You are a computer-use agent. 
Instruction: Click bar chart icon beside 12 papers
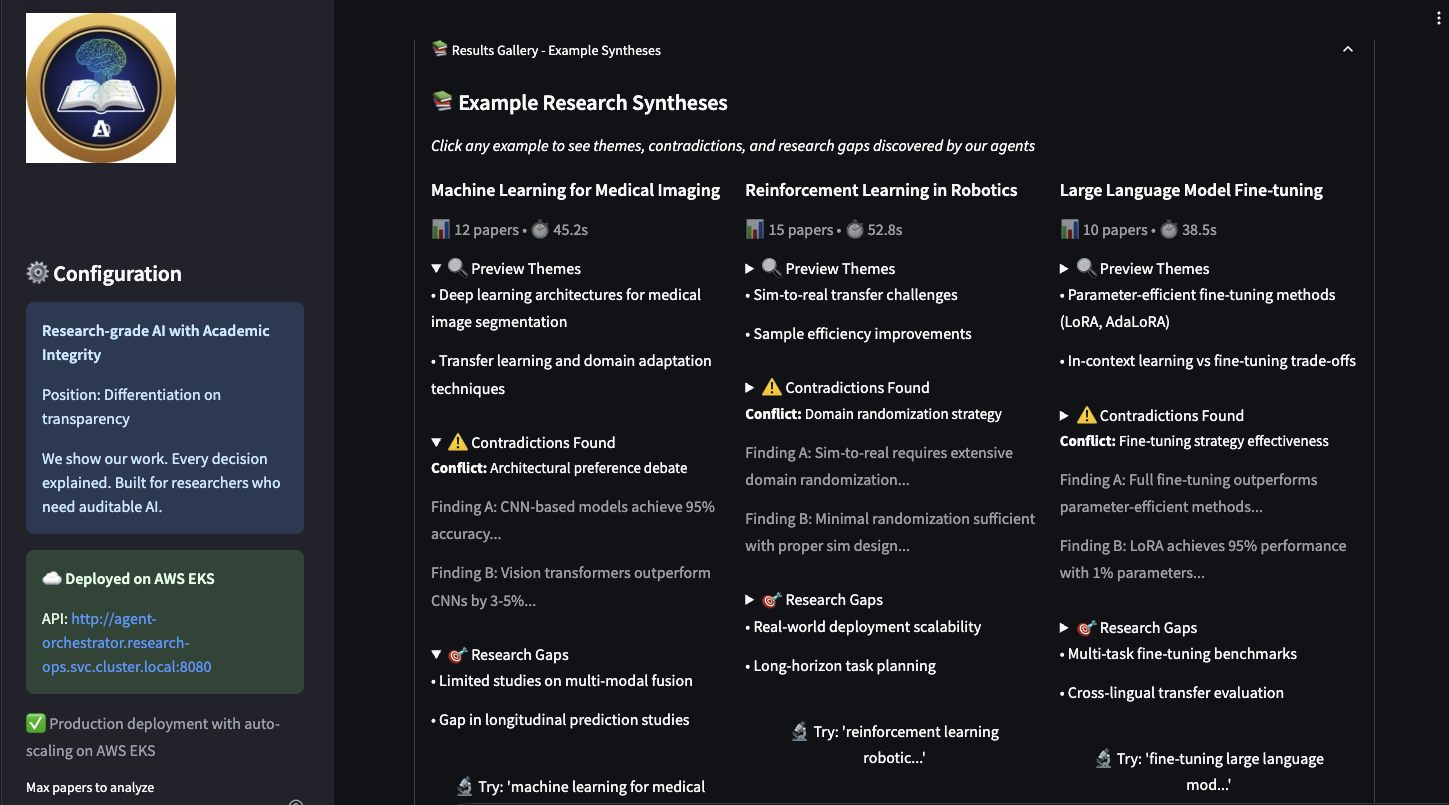click(441, 230)
